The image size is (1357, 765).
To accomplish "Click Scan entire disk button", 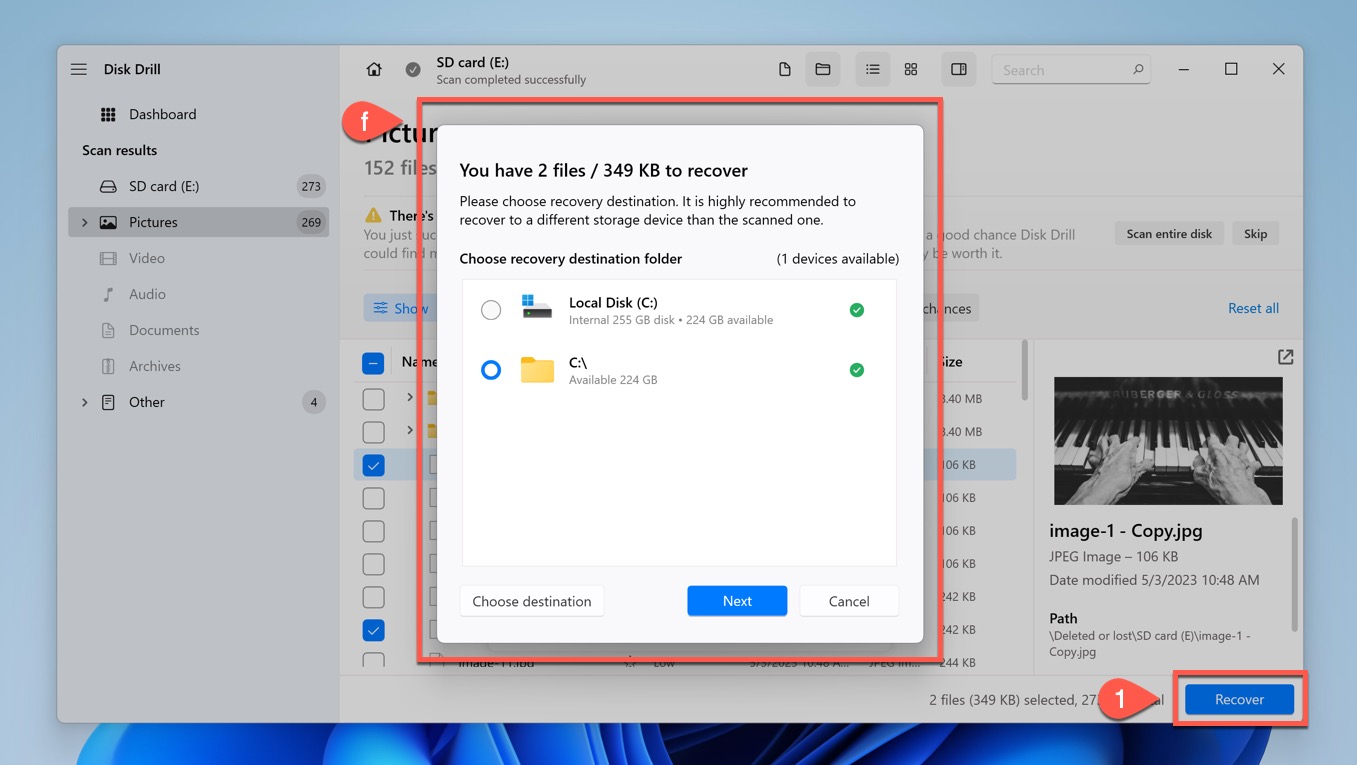I will coord(1169,234).
